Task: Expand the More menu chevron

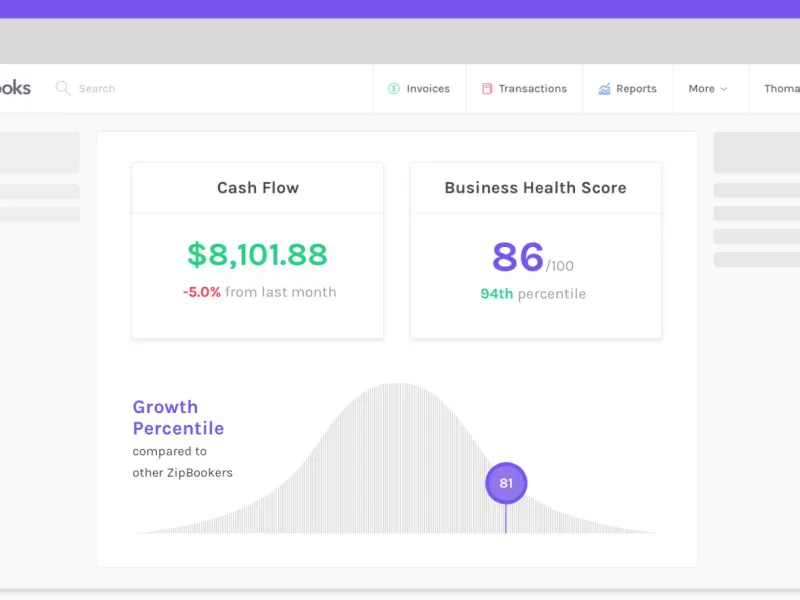Action: pos(724,89)
